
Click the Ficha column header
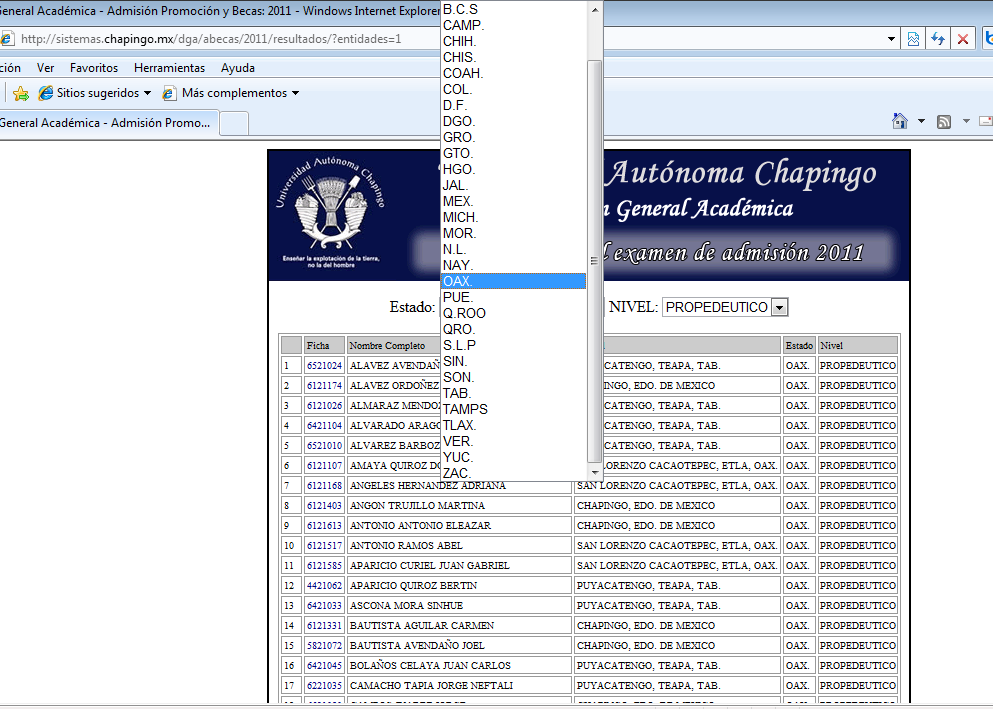coord(324,346)
